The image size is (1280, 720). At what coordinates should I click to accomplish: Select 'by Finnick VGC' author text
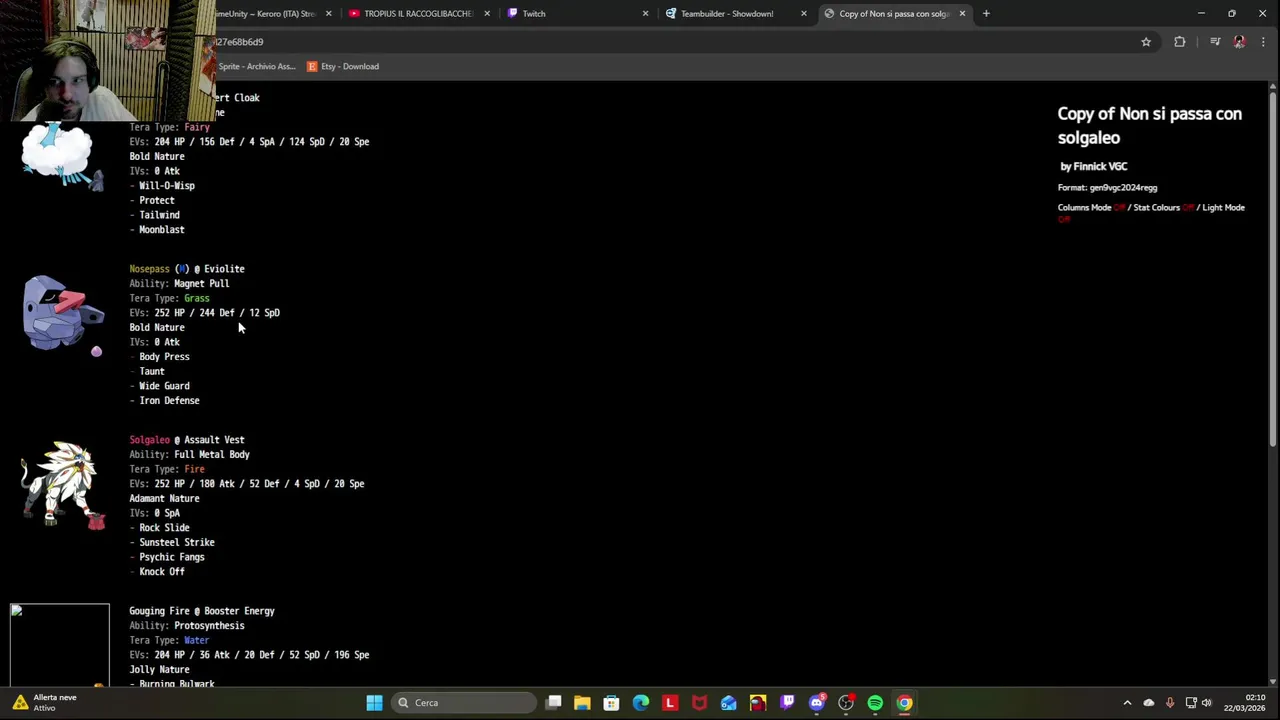click(1094, 167)
